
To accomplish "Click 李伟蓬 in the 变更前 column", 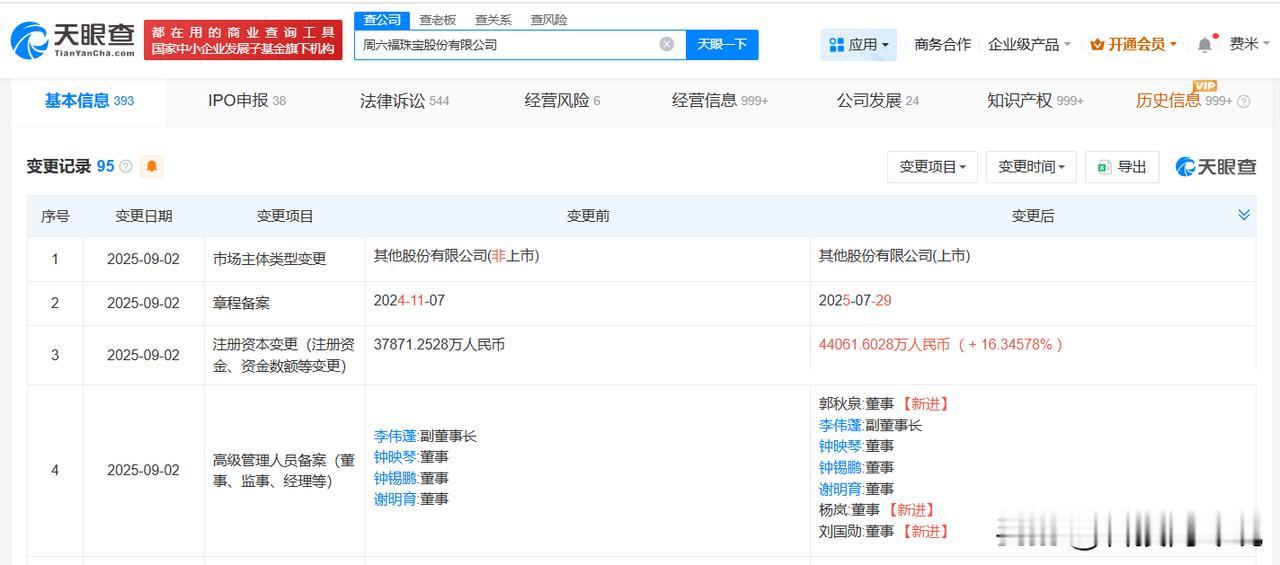I will click(x=394, y=436).
